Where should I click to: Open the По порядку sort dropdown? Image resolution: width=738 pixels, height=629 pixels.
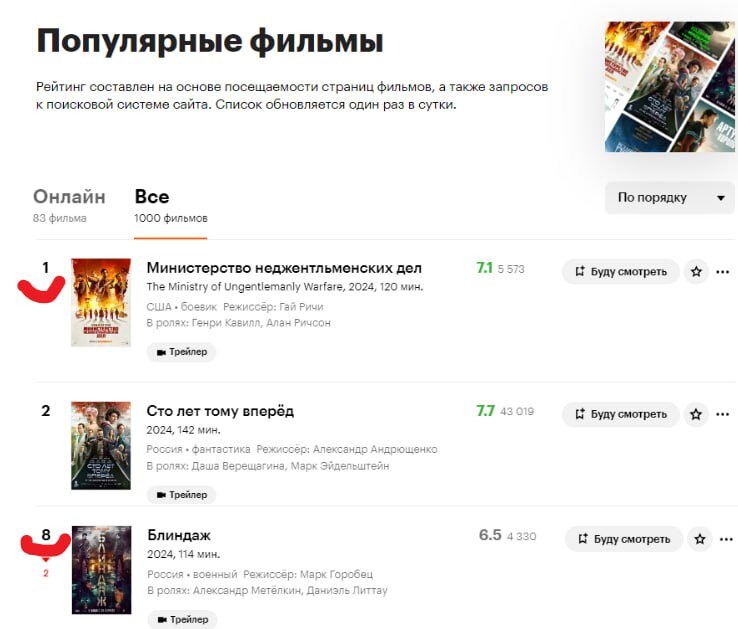point(670,198)
